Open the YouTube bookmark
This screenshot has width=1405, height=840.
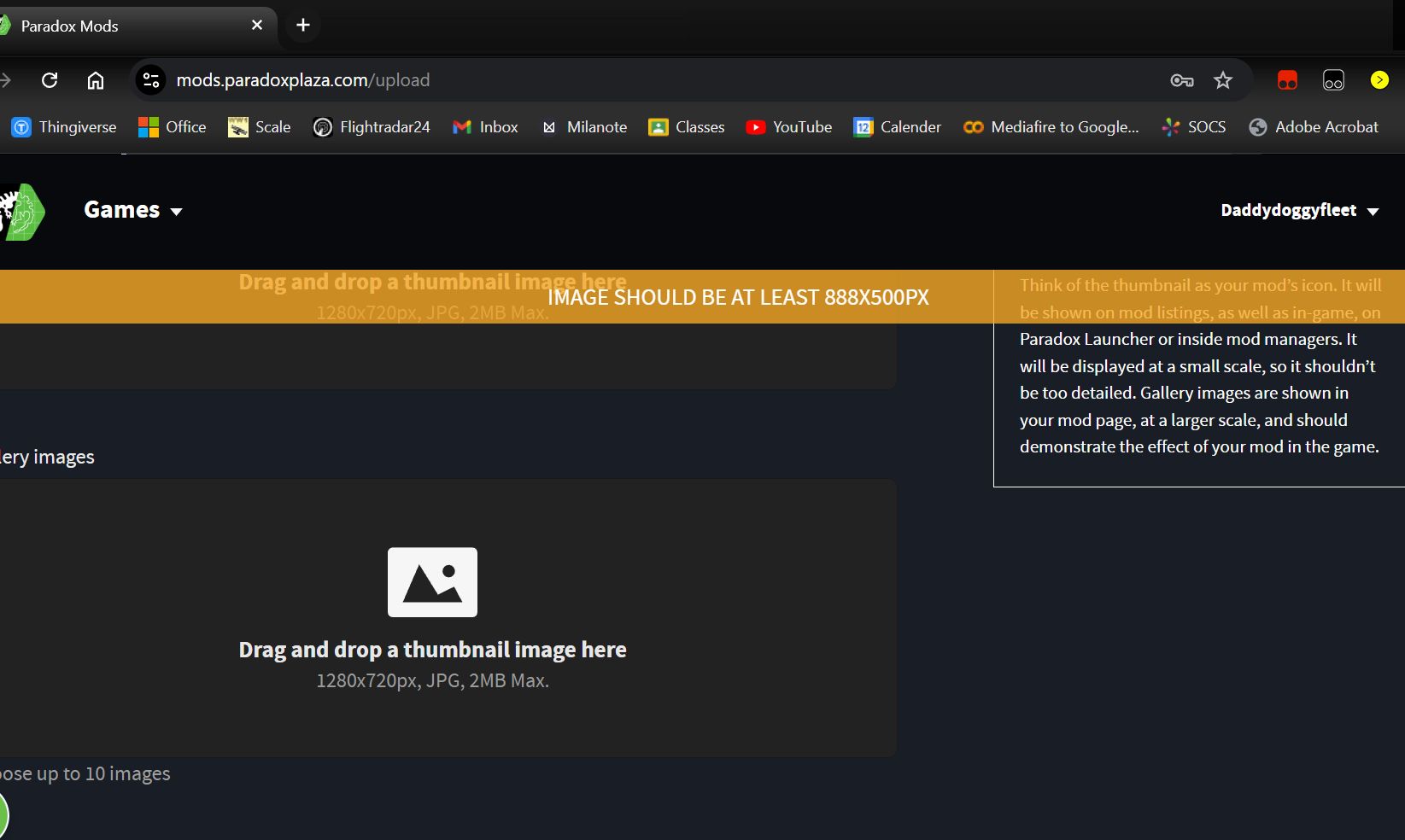point(788,127)
